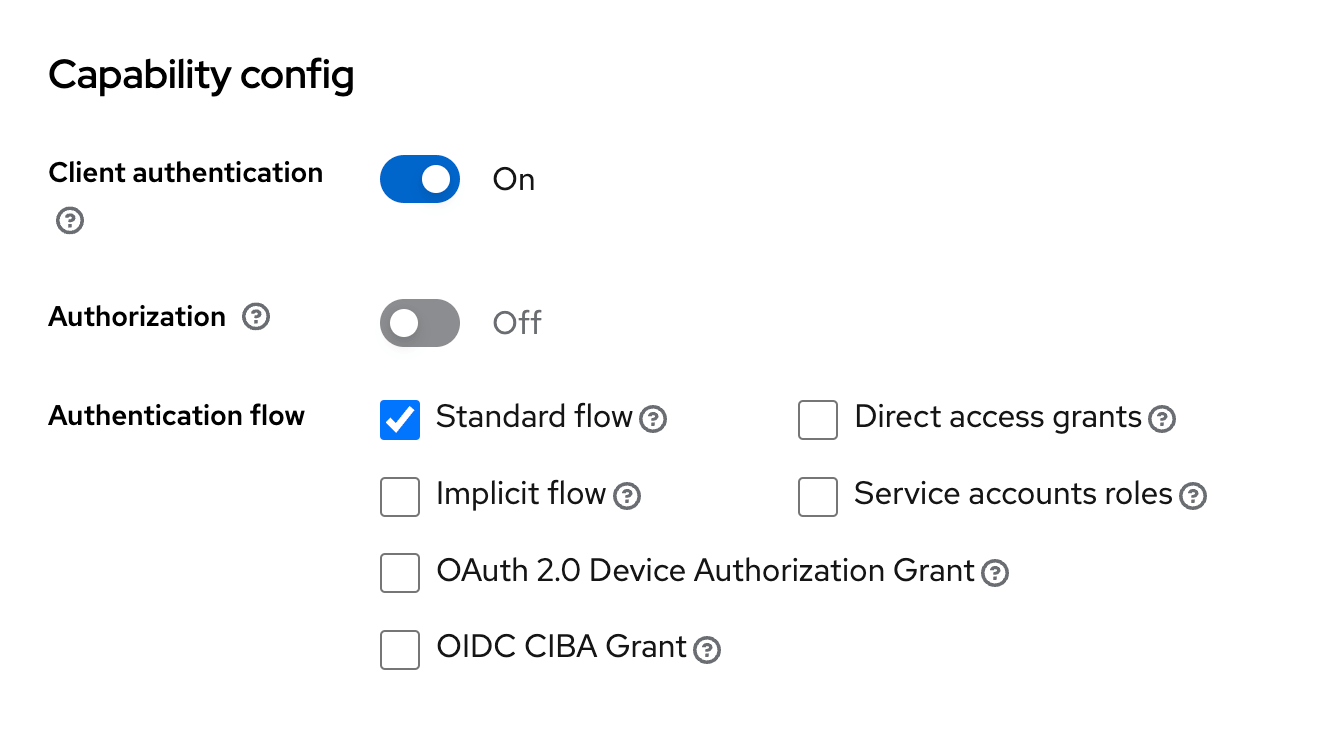Select the OIDC CIBA Grant checkbox
The width and height of the screenshot is (1322, 756).
400,650
